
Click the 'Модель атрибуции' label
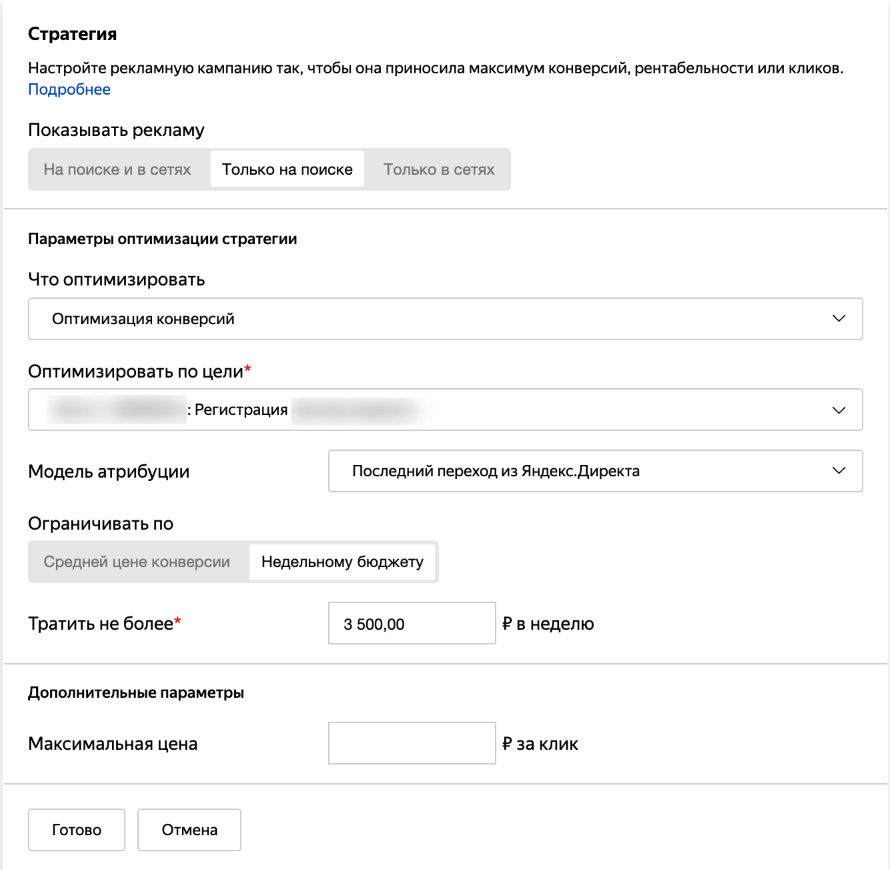(108, 472)
